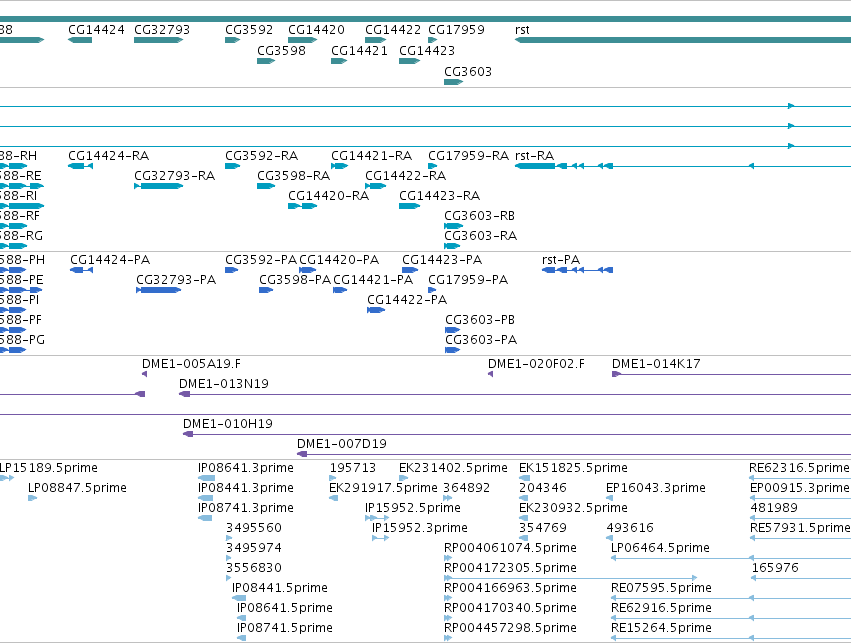Screen dimensions: 851x643
Task: Click the CG14421 gene label
Action: 359,50
